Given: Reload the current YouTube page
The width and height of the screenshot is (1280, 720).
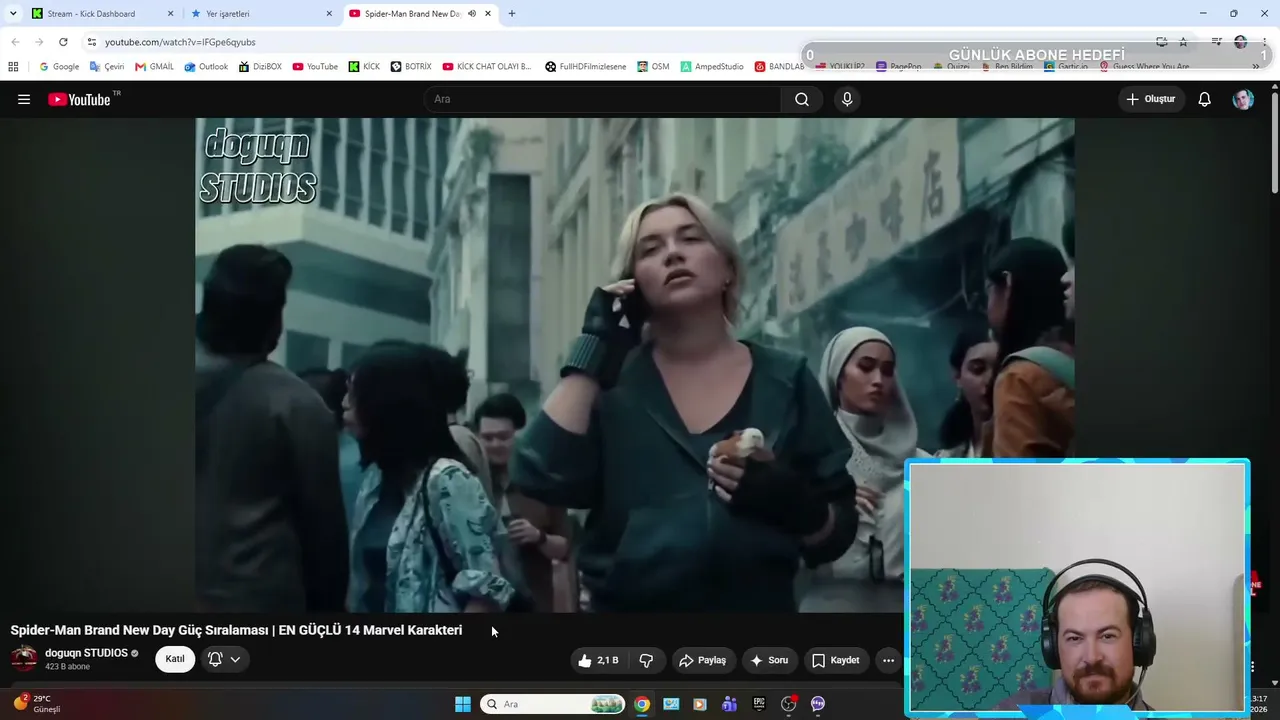Looking at the screenshot, I should click(x=63, y=42).
